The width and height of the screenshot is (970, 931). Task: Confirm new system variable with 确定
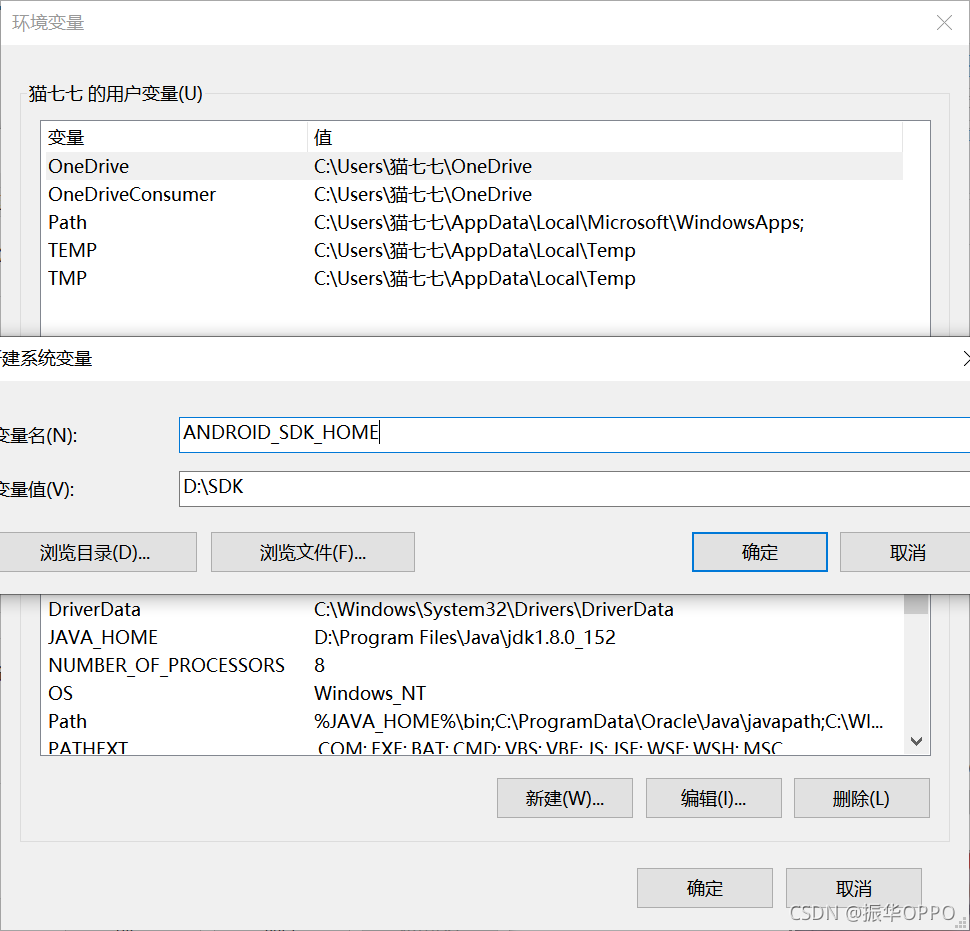pos(760,552)
